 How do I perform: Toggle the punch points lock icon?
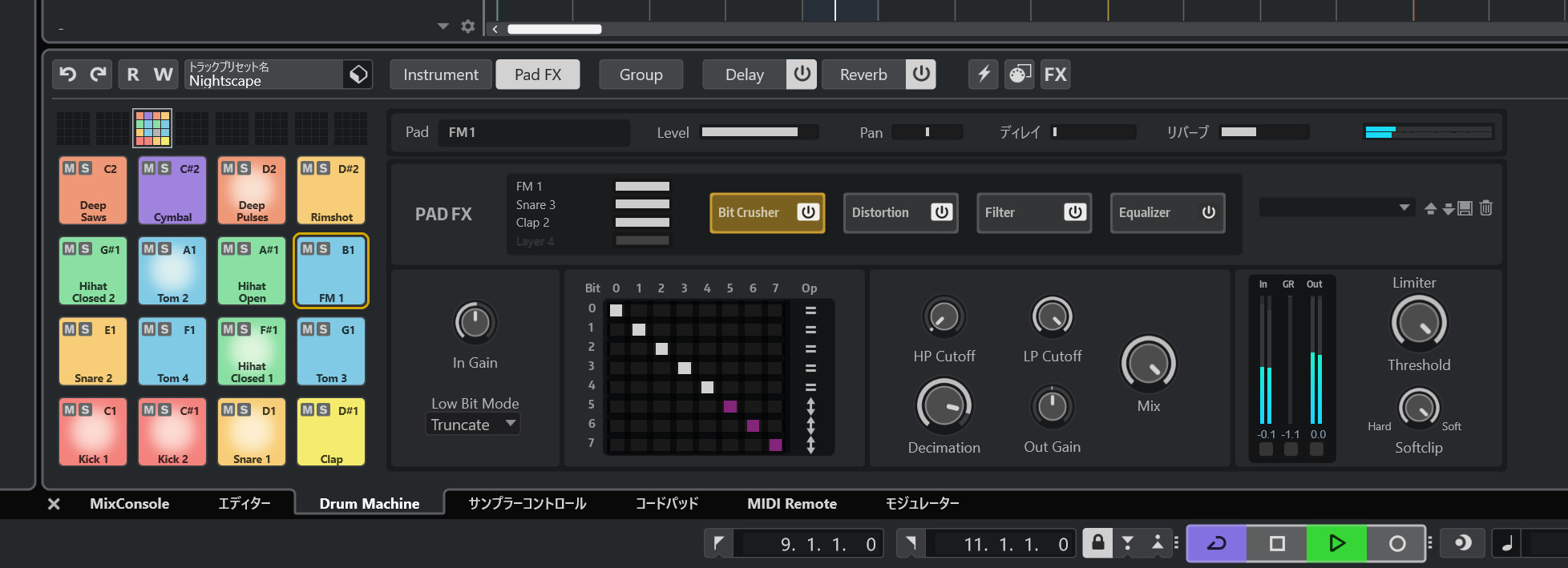pos(1098,542)
